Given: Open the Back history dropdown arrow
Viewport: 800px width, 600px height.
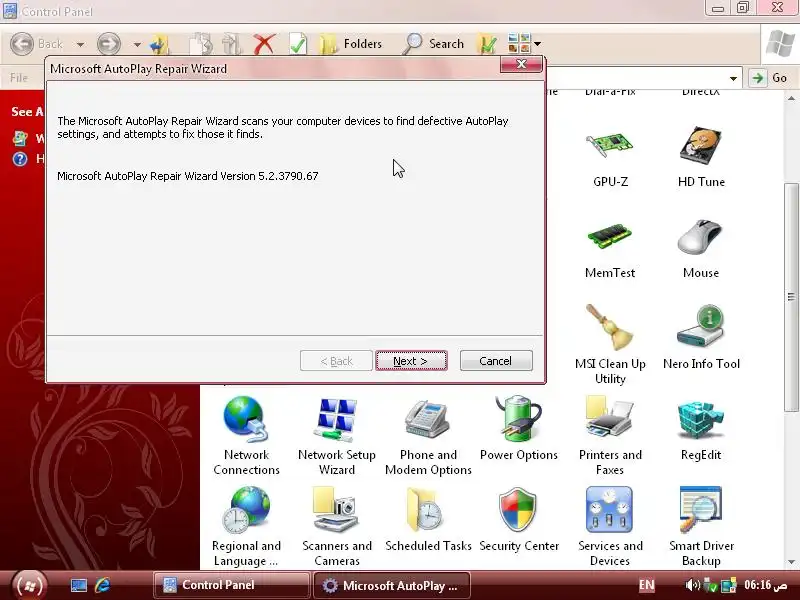Looking at the screenshot, I should 80,45.
